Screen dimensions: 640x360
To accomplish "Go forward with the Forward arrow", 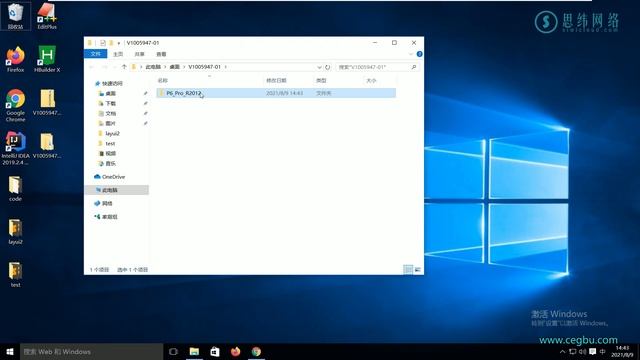I will click(x=104, y=67).
